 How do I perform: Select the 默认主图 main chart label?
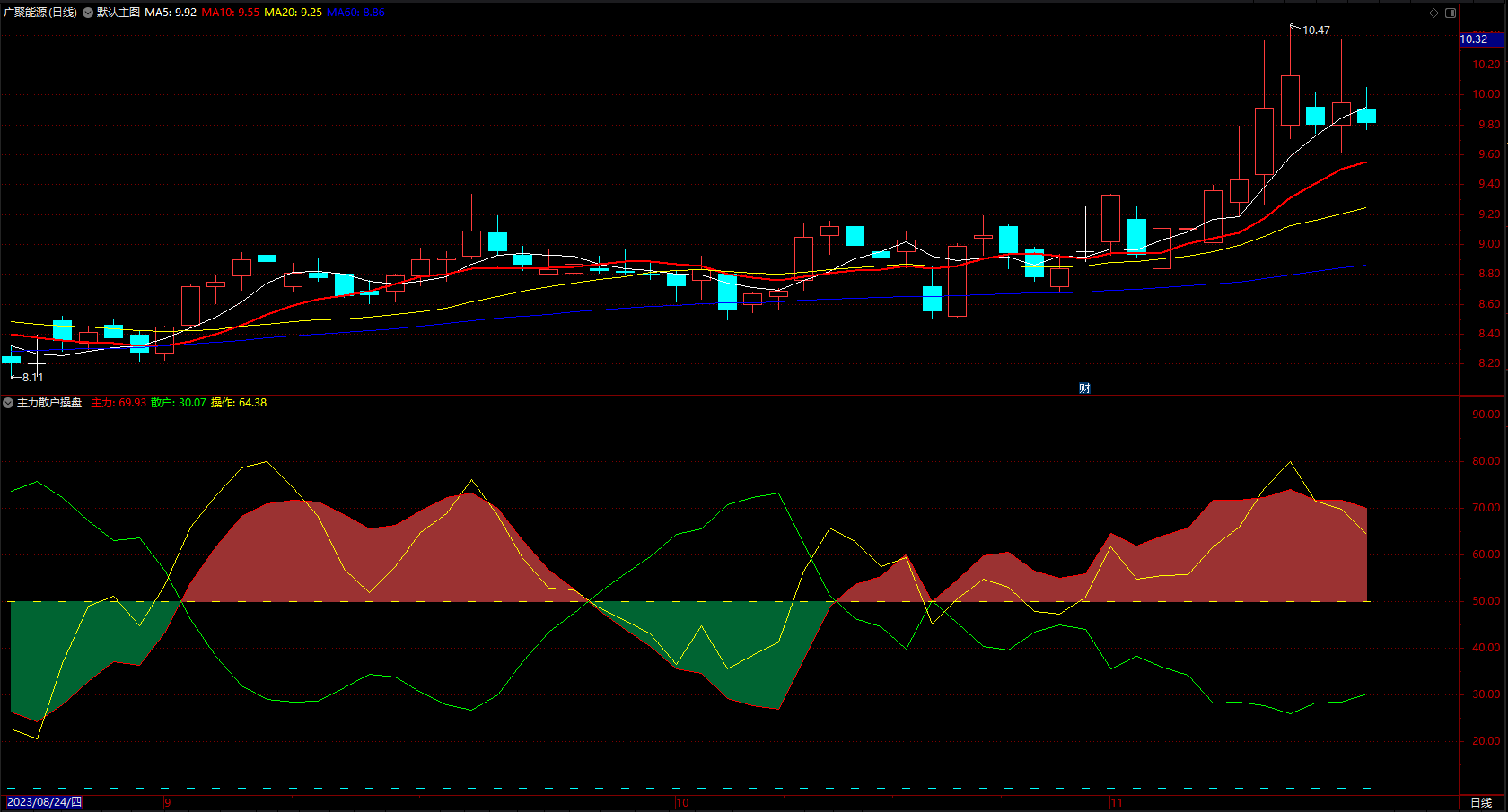click(x=118, y=13)
